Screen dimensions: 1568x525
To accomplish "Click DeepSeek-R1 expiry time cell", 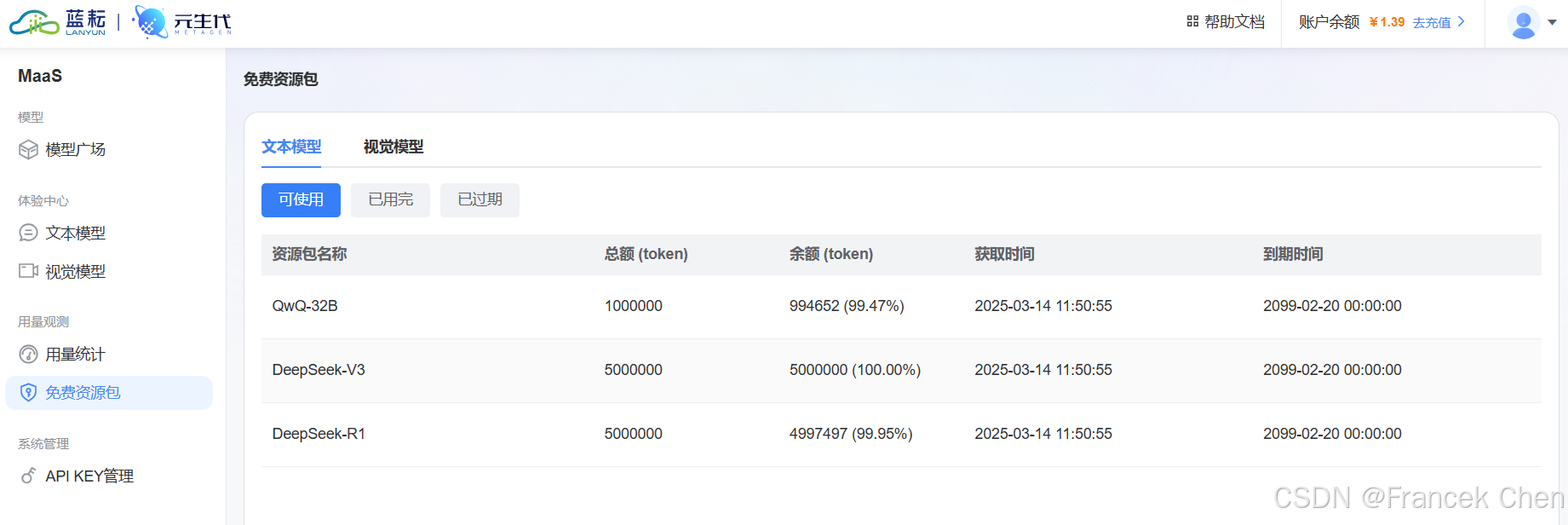I will click(x=1332, y=434).
